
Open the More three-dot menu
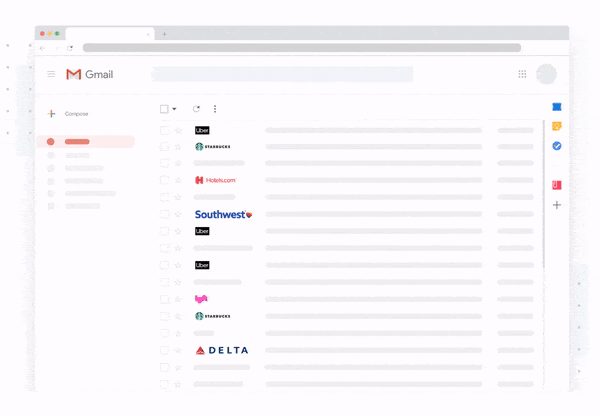click(215, 109)
